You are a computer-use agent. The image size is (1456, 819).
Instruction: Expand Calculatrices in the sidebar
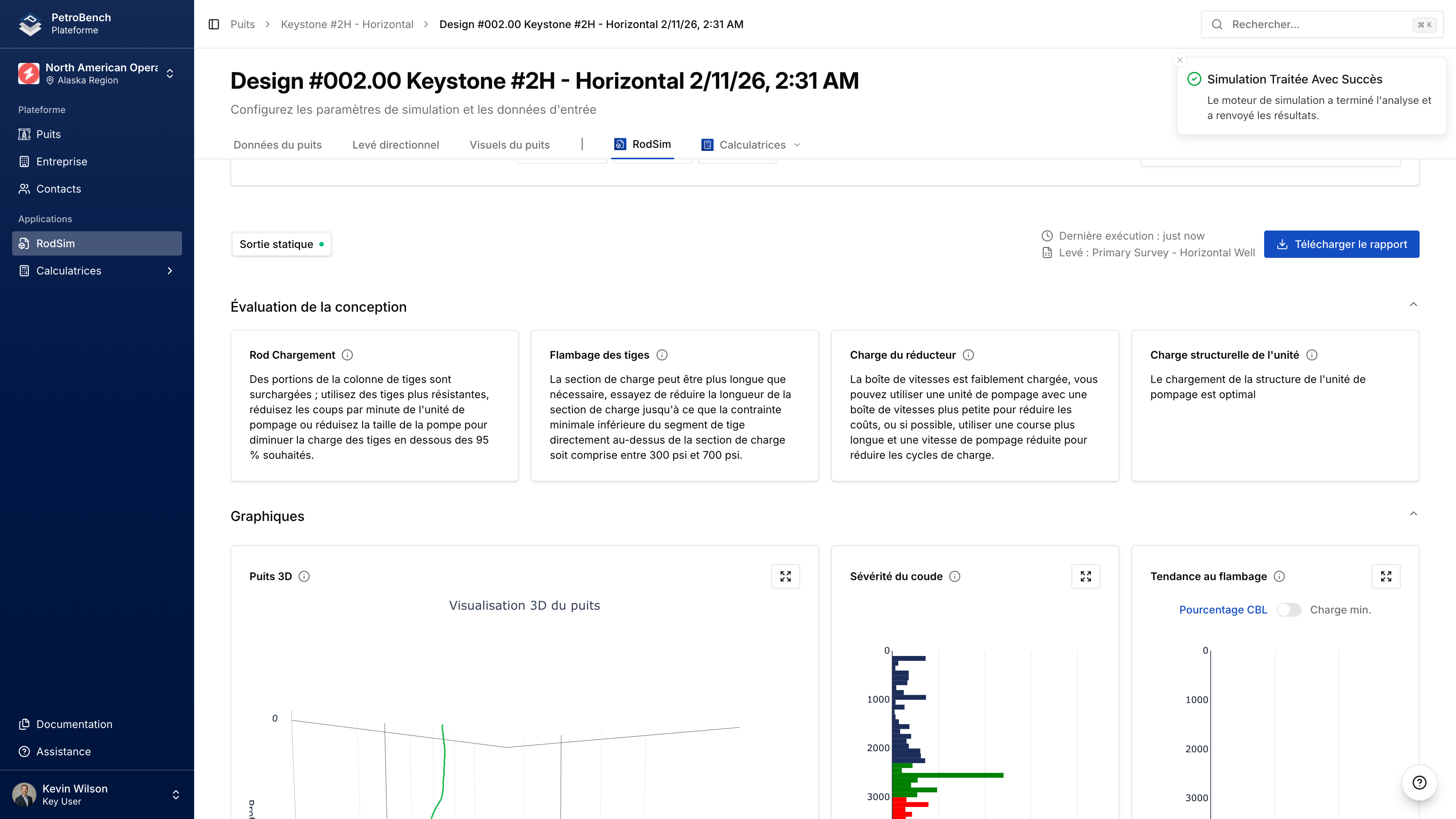97,271
